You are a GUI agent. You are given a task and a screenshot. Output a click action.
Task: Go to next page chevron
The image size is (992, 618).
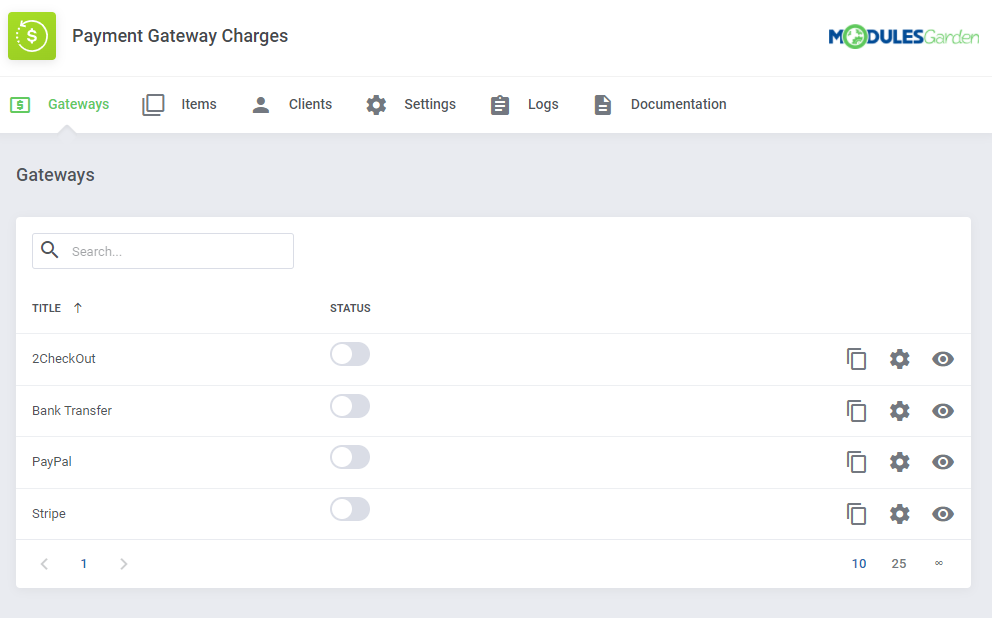coord(123,564)
